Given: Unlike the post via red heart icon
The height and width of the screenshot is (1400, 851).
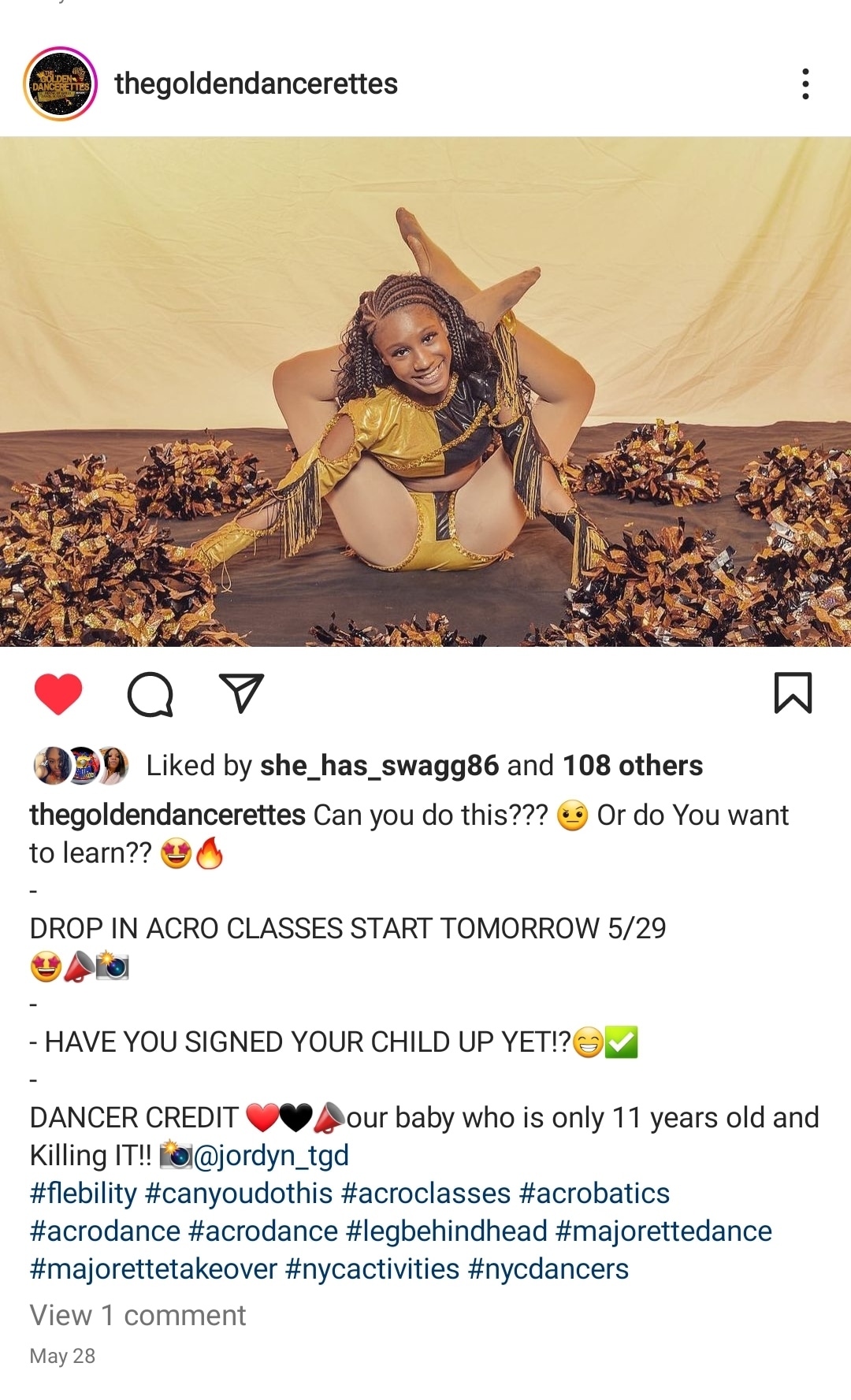Looking at the screenshot, I should [x=58, y=694].
